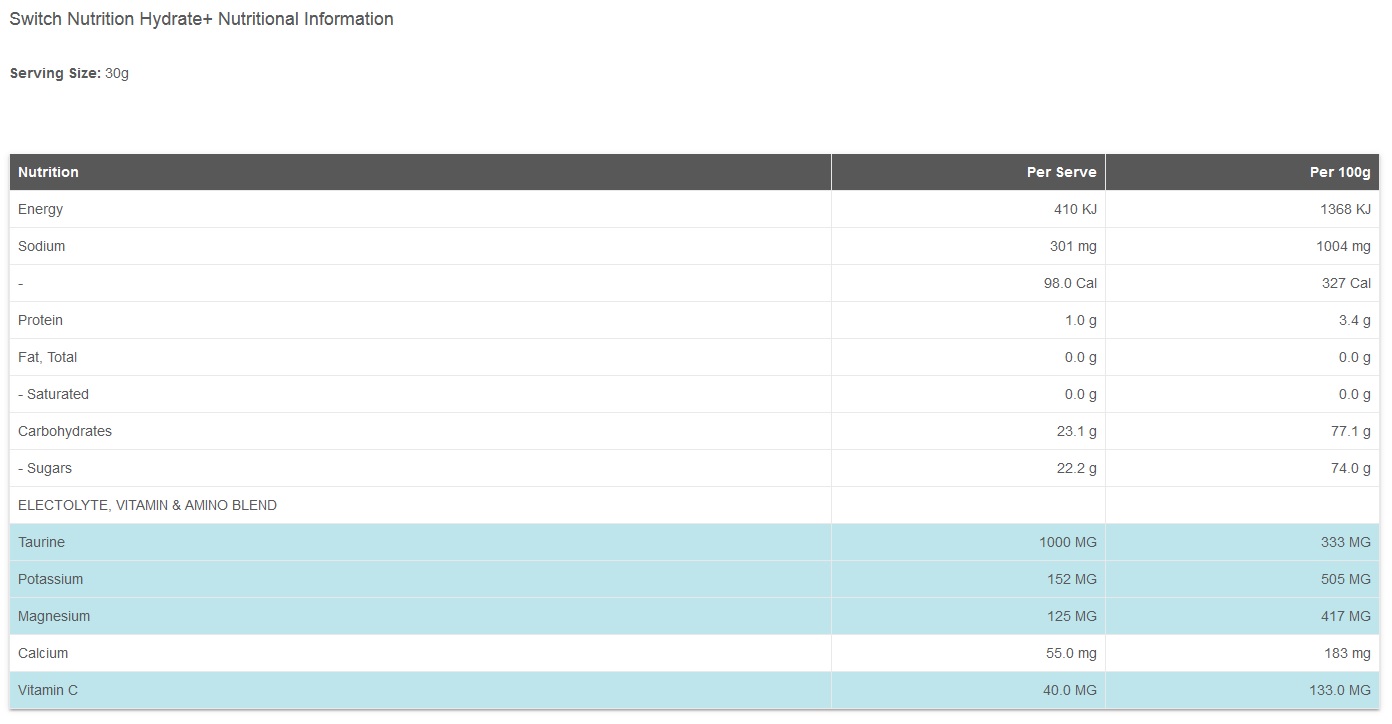Select the 'Protein' row label
Viewport: 1392px width, 724px height.
[40, 320]
